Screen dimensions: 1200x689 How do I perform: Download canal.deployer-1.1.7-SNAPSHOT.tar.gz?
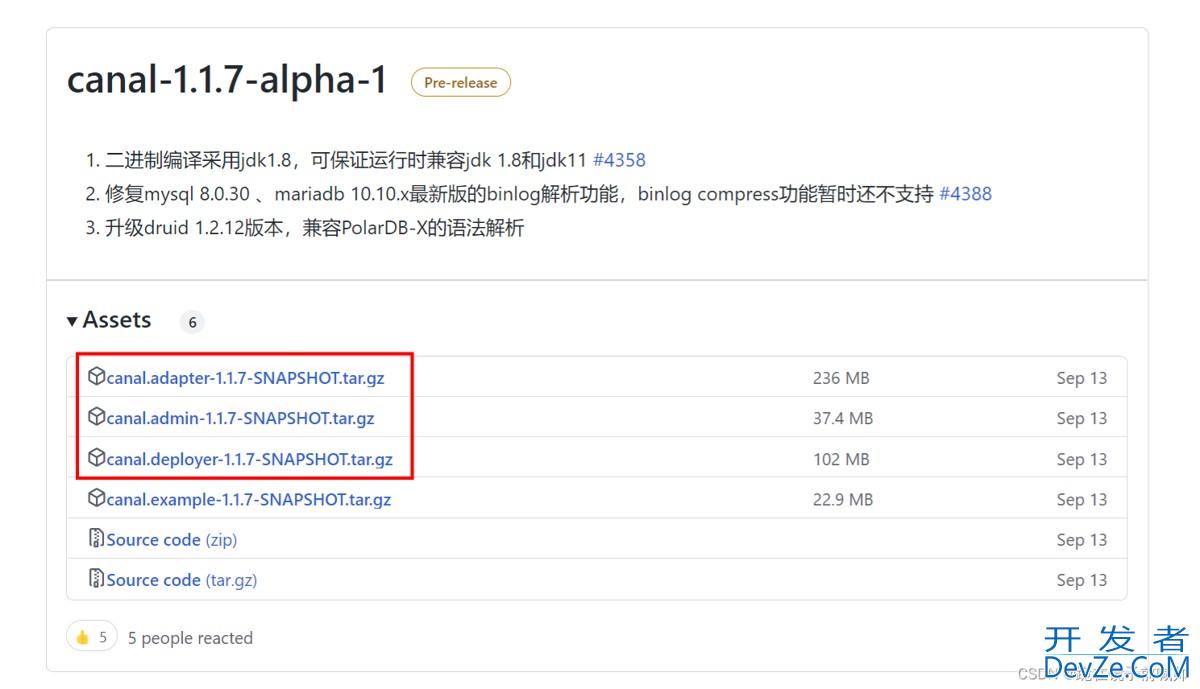[249, 459]
